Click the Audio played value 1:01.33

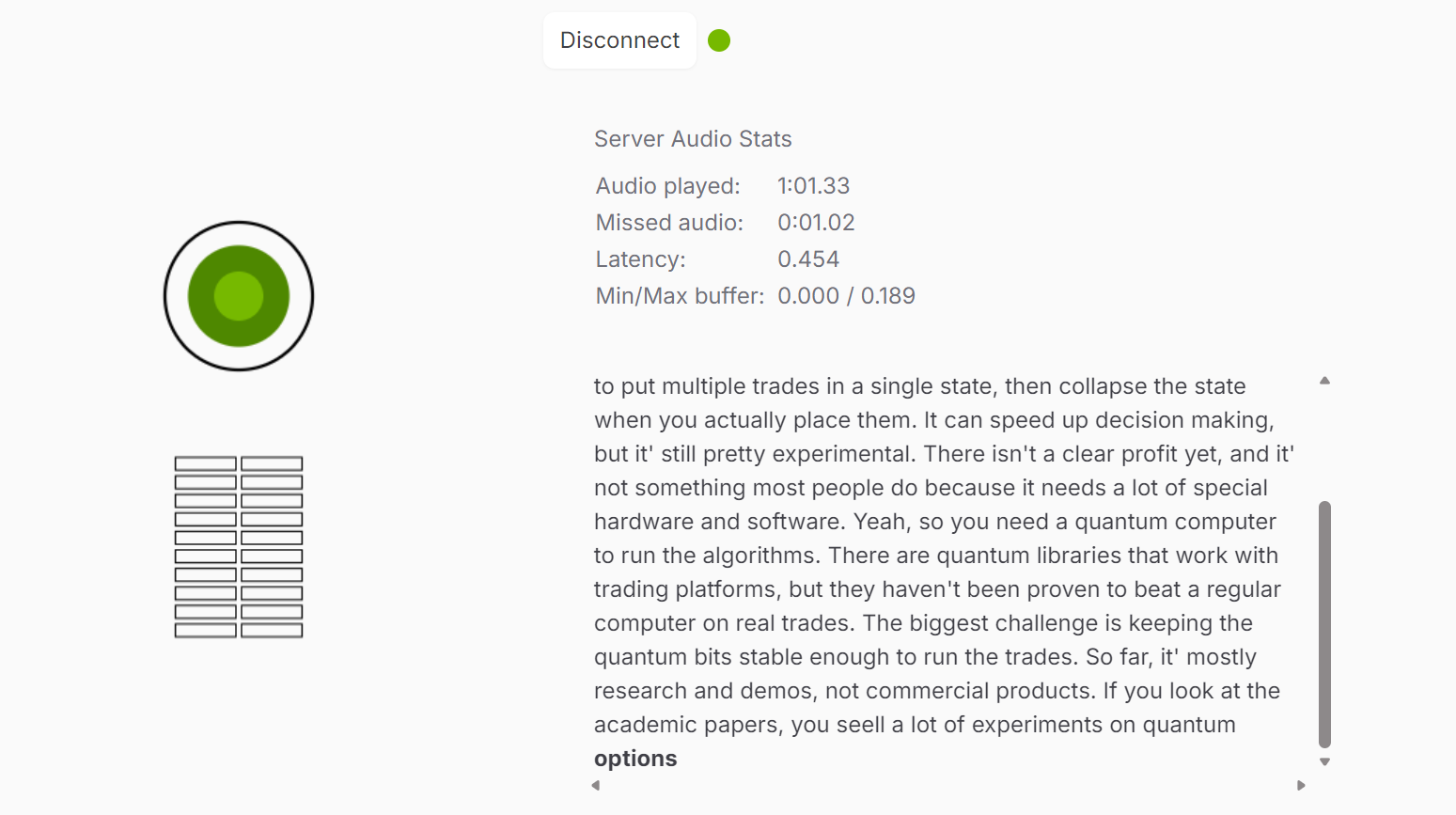point(813,186)
